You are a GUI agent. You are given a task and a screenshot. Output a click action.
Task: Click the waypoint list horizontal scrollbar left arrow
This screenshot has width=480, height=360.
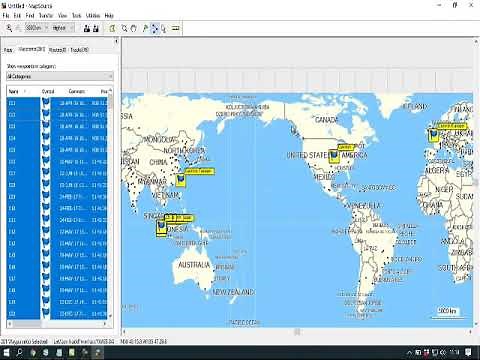(10, 323)
